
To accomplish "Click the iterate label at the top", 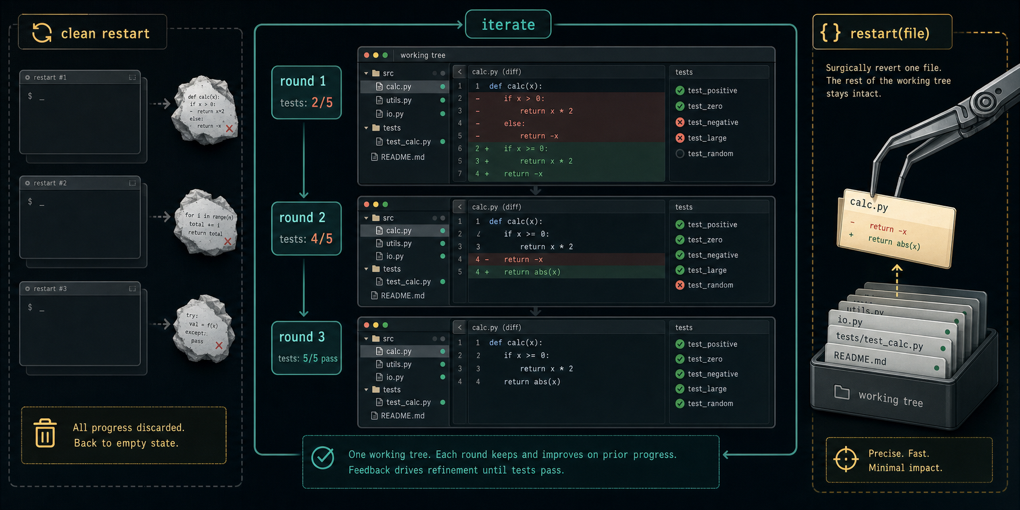I will click(508, 25).
